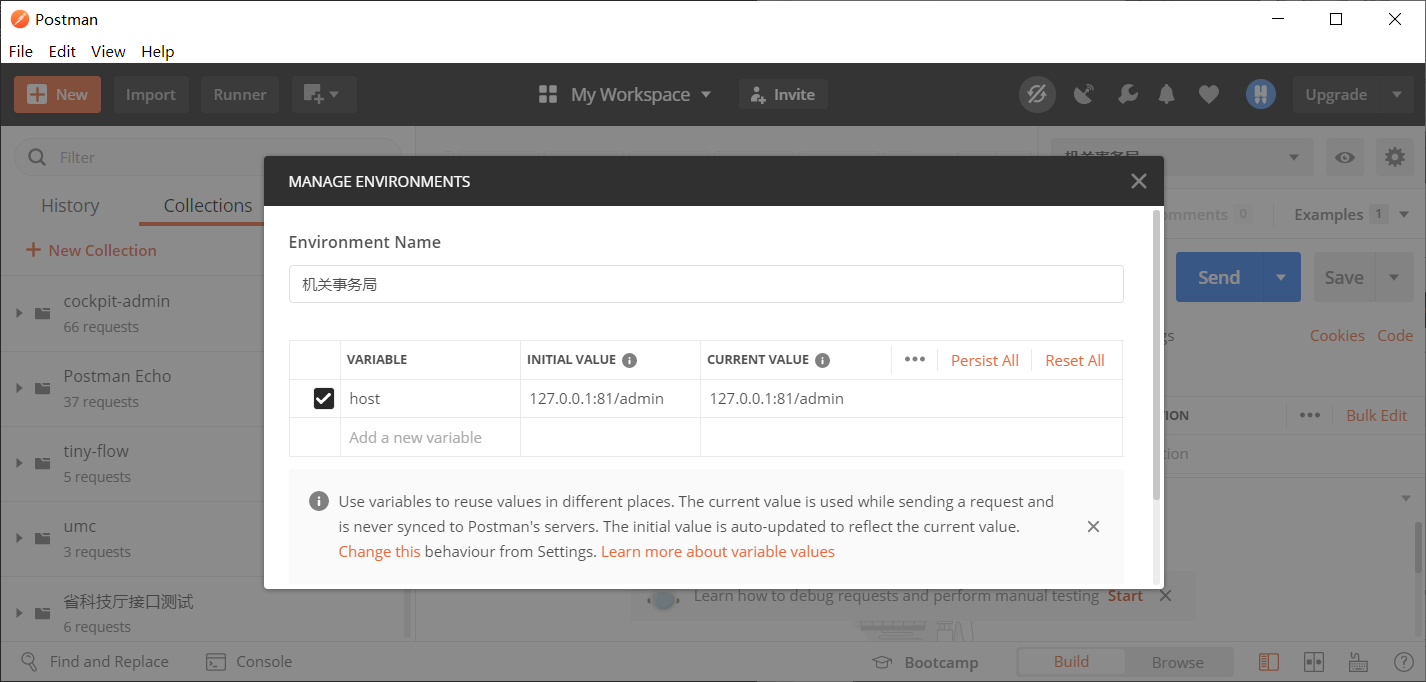Toggle the sidebar layout icon
The image size is (1426, 682).
[1268, 662]
